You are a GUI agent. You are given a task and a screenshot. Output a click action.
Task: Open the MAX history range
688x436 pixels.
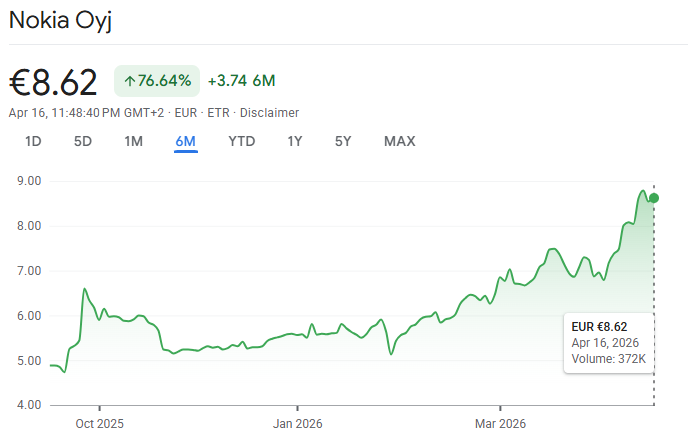tap(400, 141)
